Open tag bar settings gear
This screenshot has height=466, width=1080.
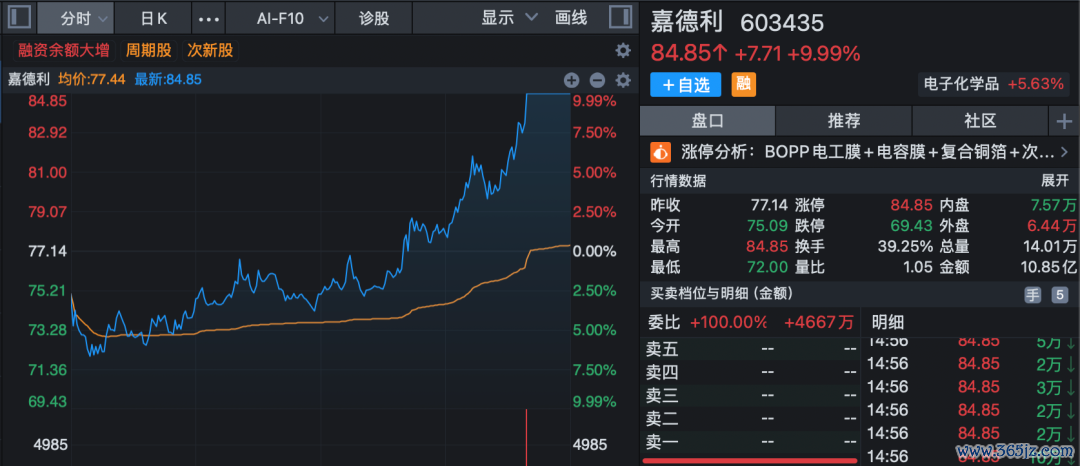[623, 50]
